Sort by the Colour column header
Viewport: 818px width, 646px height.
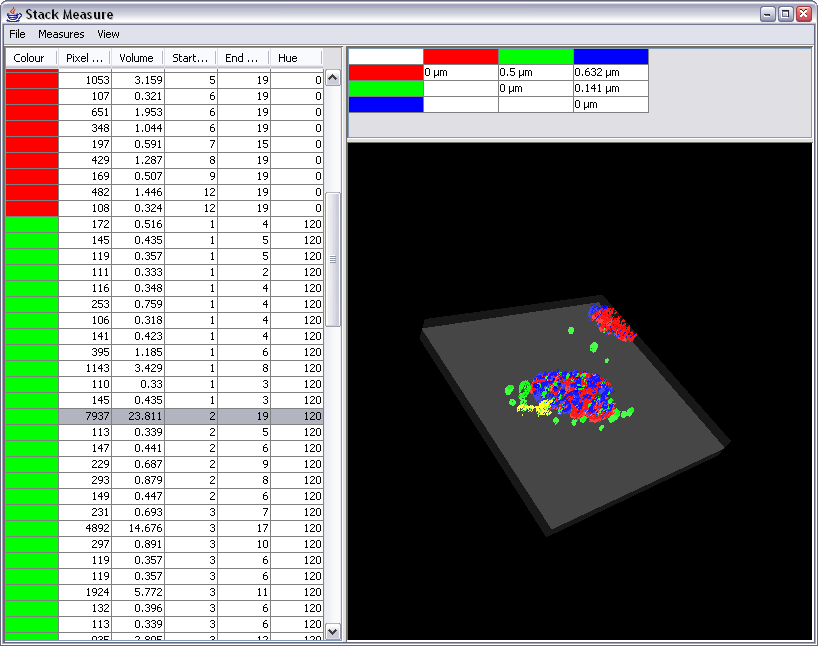pos(31,58)
